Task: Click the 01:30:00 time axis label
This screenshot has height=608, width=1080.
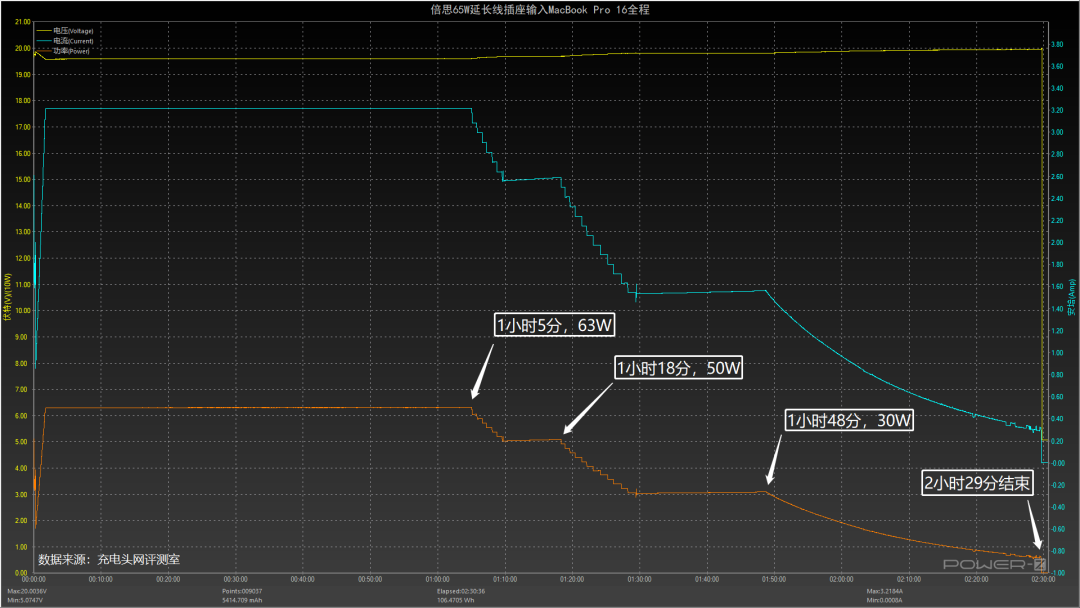Action: [x=639, y=579]
